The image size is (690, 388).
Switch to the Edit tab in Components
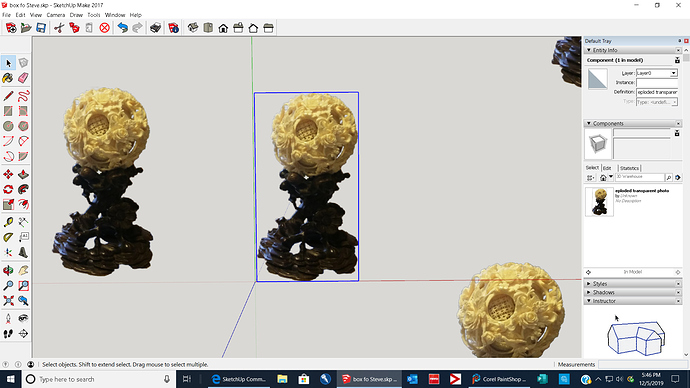pyautogui.click(x=607, y=168)
